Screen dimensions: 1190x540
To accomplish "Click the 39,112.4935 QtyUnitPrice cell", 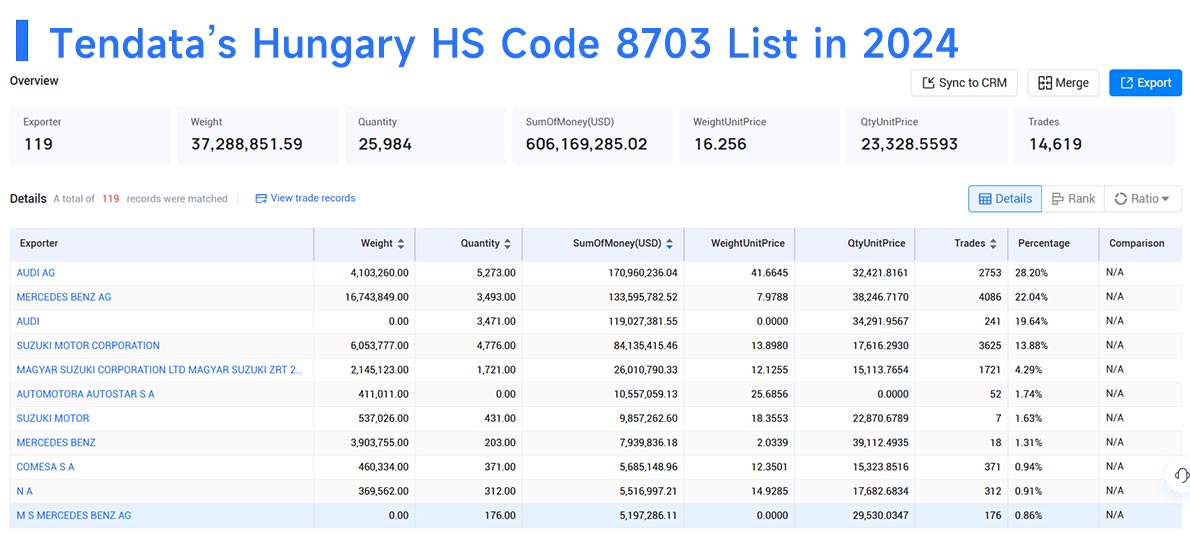I will pyautogui.click(x=877, y=443).
